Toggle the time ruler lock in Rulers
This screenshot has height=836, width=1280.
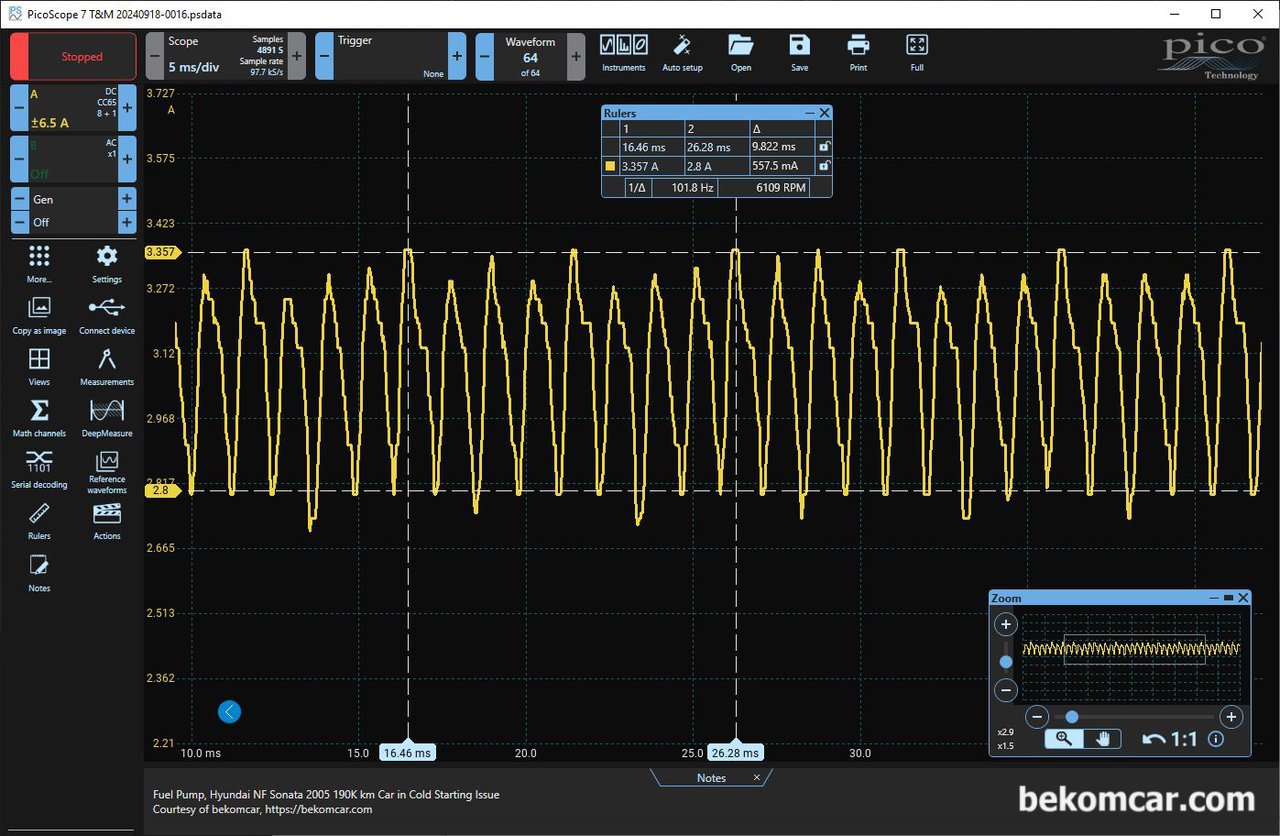pyautogui.click(x=823, y=147)
